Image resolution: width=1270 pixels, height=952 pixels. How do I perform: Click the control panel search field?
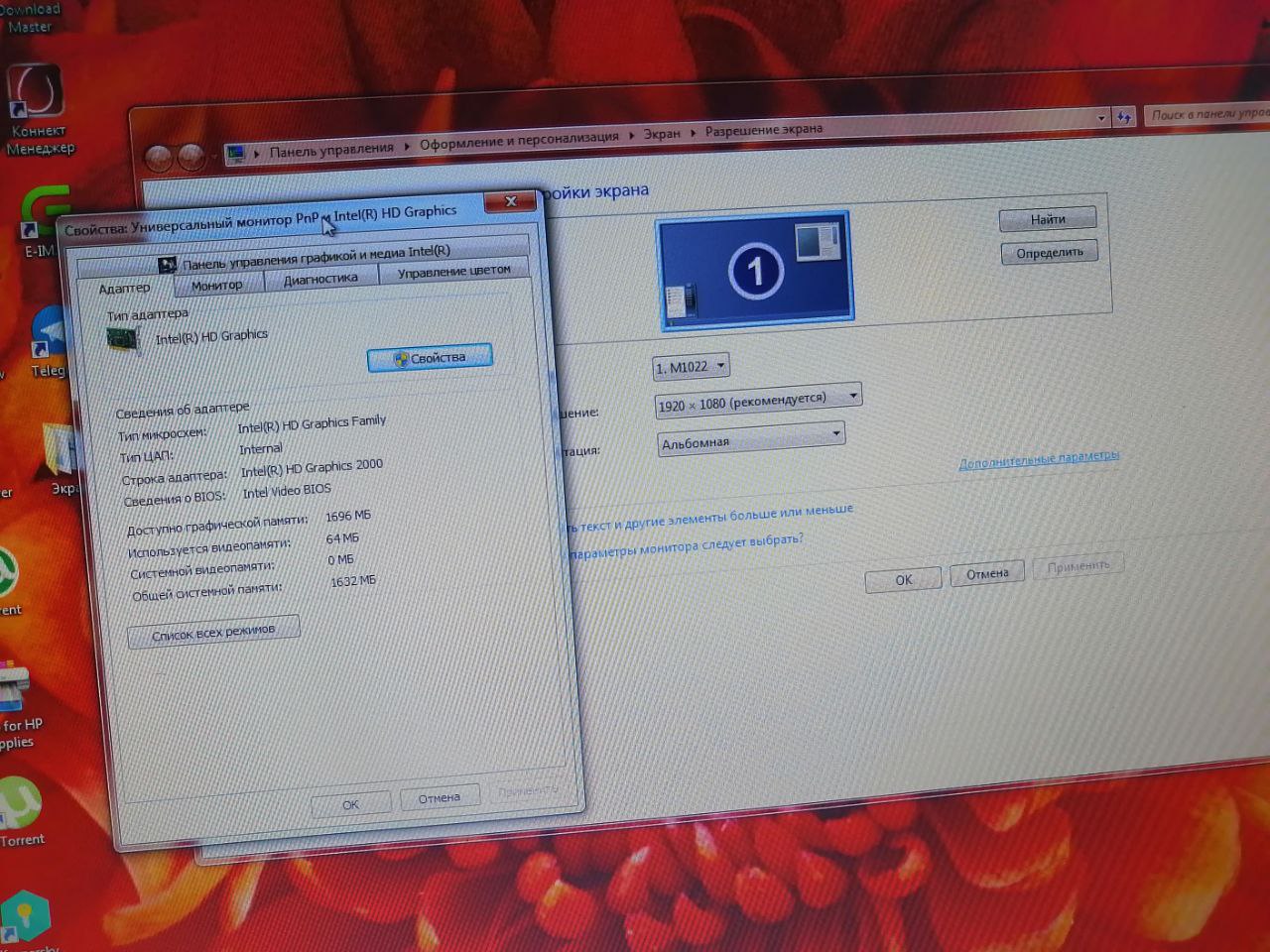click(x=1206, y=114)
